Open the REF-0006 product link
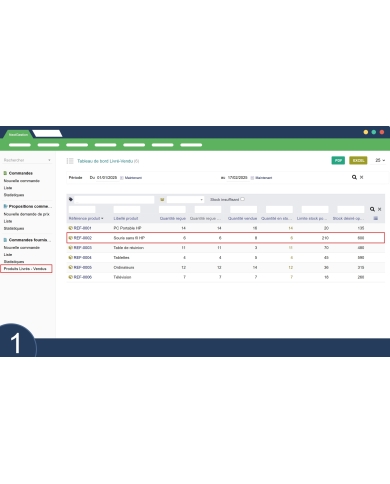Image resolution: width=390 pixels, height=484 pixels. [x=83, y=277]
